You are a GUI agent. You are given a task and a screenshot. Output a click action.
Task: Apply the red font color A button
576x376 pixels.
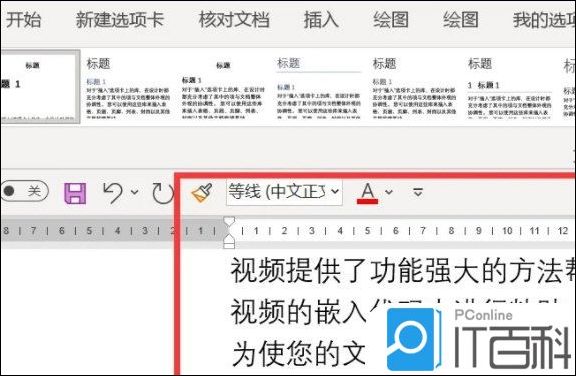click(x=367, y=193)
